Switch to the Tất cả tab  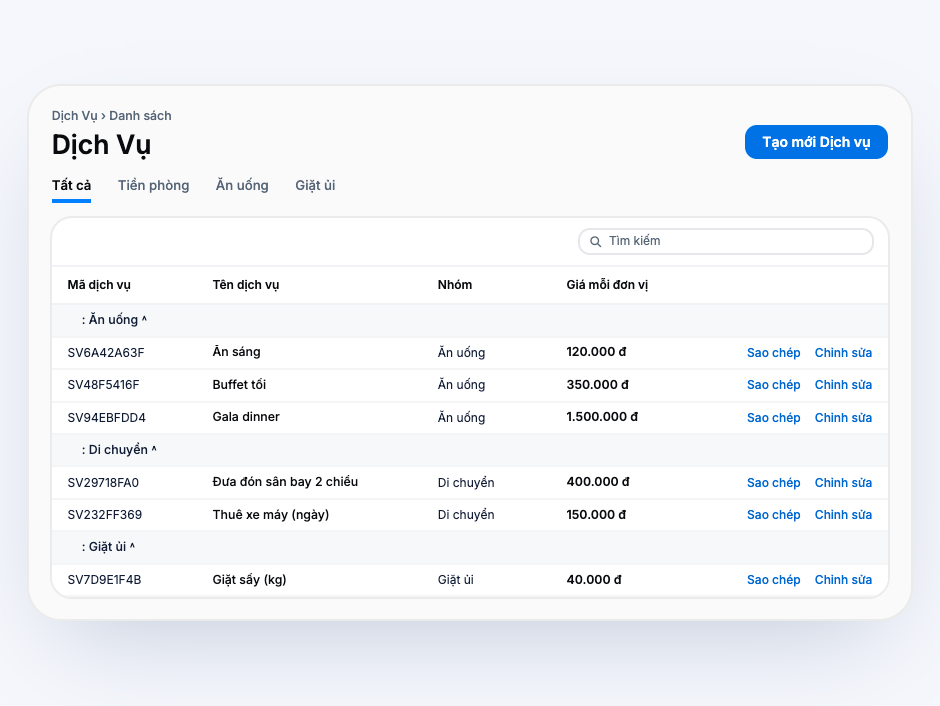point(71,186)
